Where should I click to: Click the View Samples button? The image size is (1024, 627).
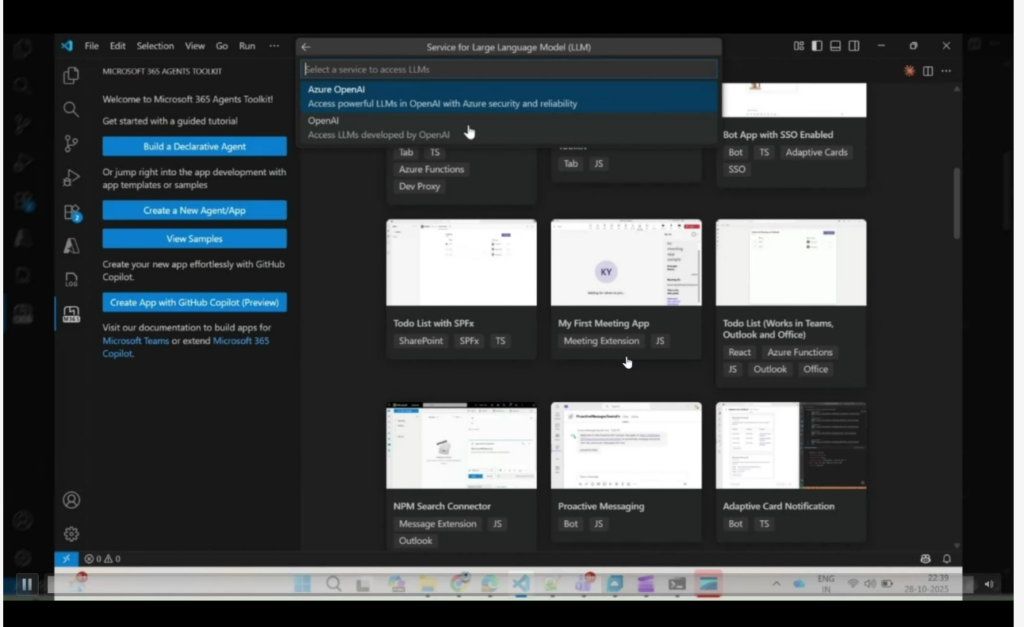pos(194,239)
